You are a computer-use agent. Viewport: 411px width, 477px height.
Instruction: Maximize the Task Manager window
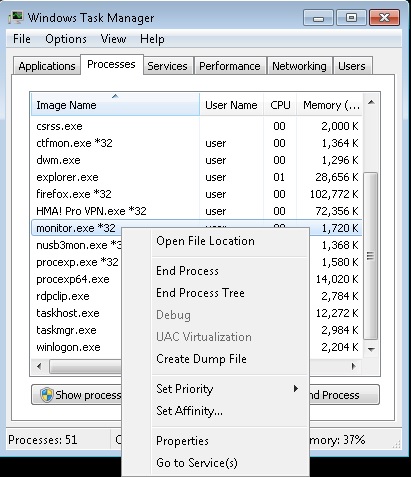pyautogui.click(x=351, y=18)
